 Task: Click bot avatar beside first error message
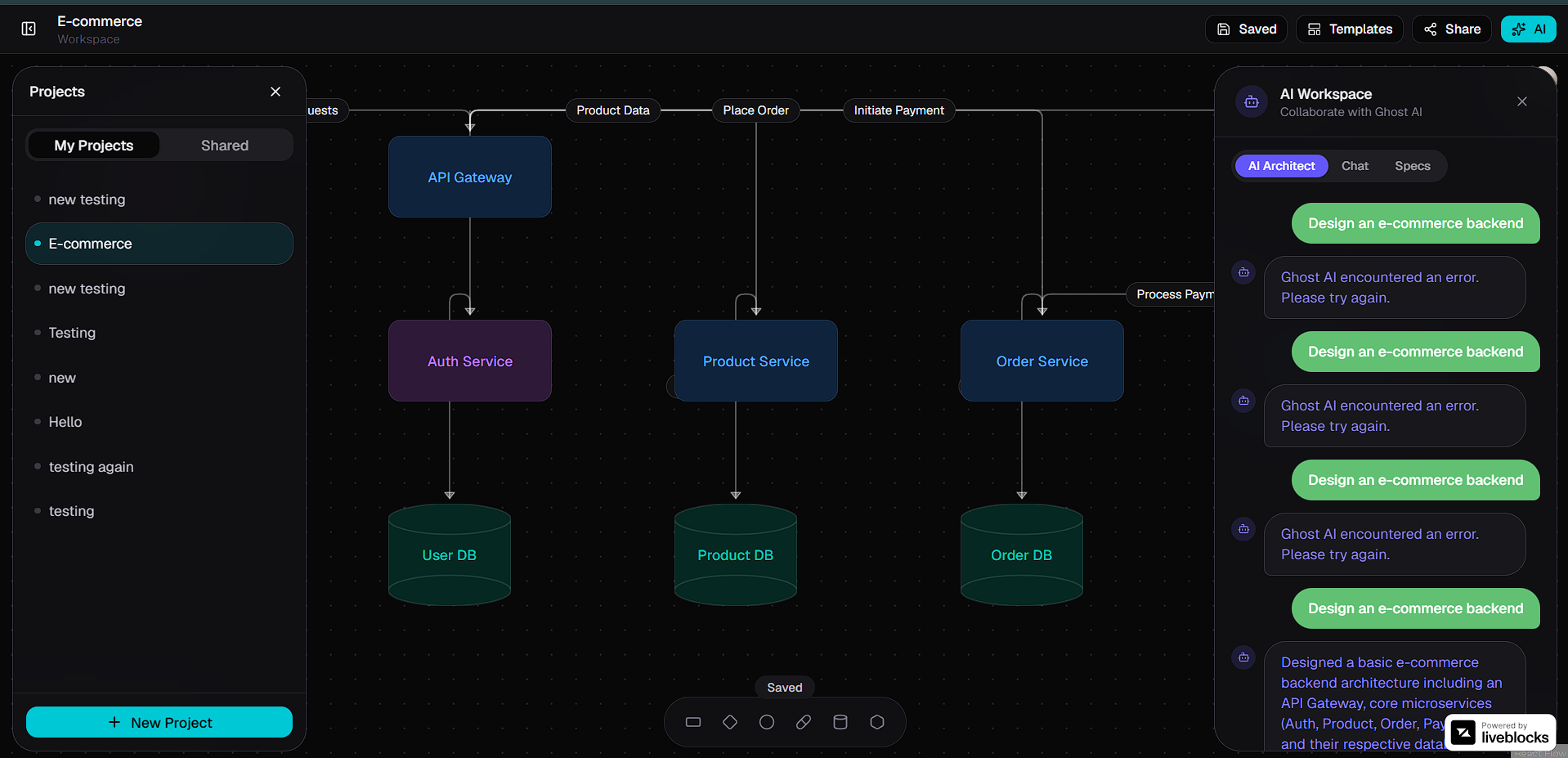(1243, 272)
